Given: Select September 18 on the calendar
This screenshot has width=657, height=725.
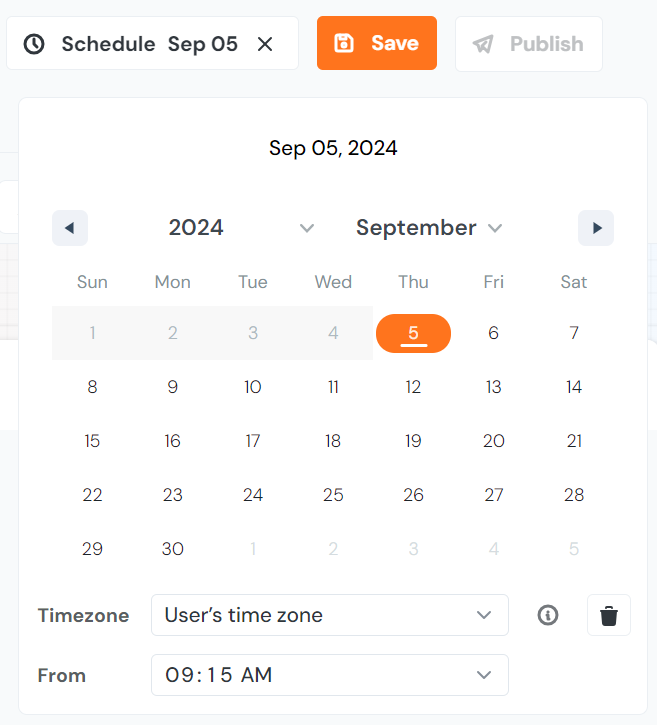Looking at the screenshot, I should pos(333,441).
